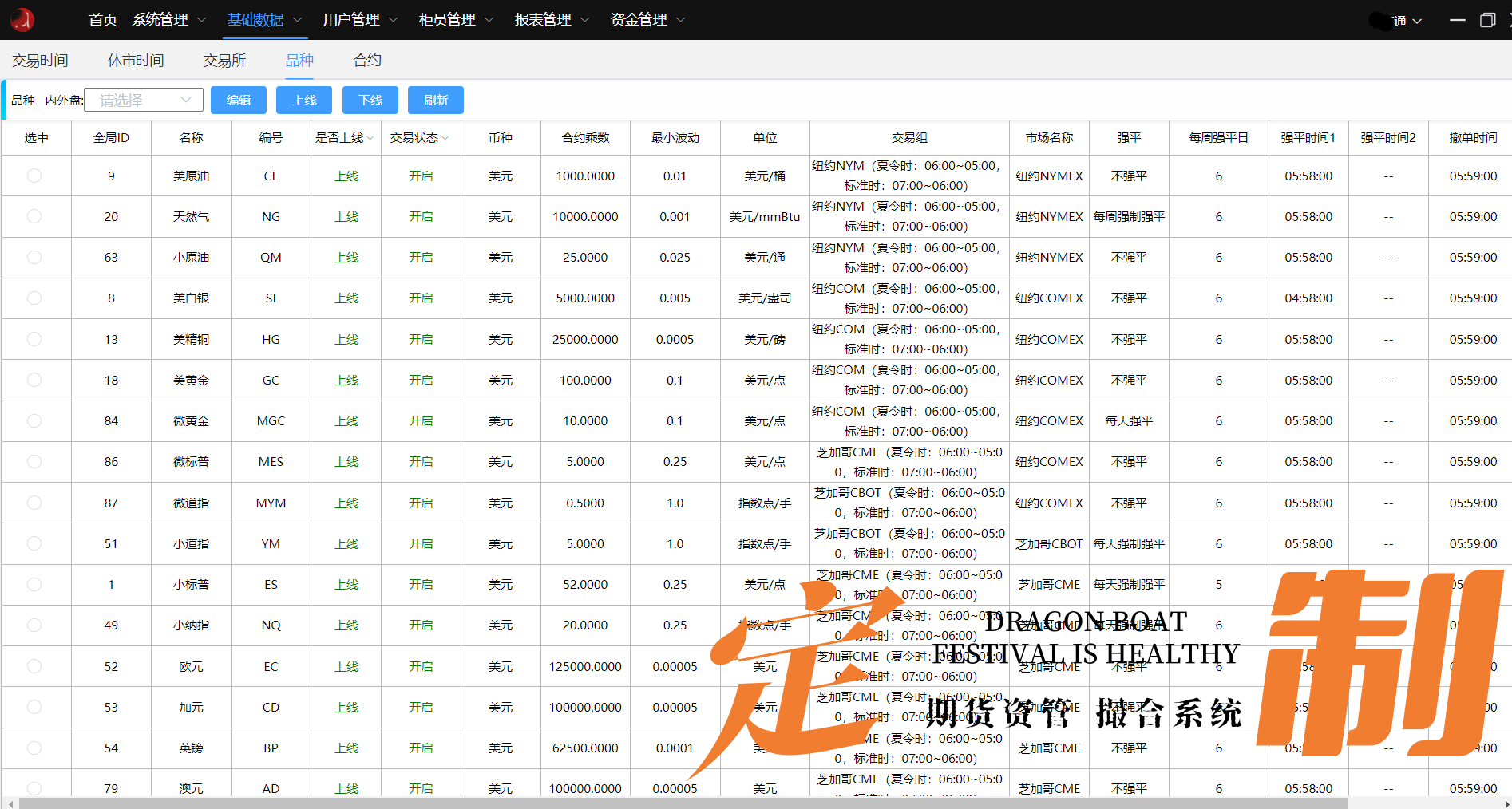Click the restore window icon
The width and height of the screenshot is (1512, 809).
[x=1489, y=20]
